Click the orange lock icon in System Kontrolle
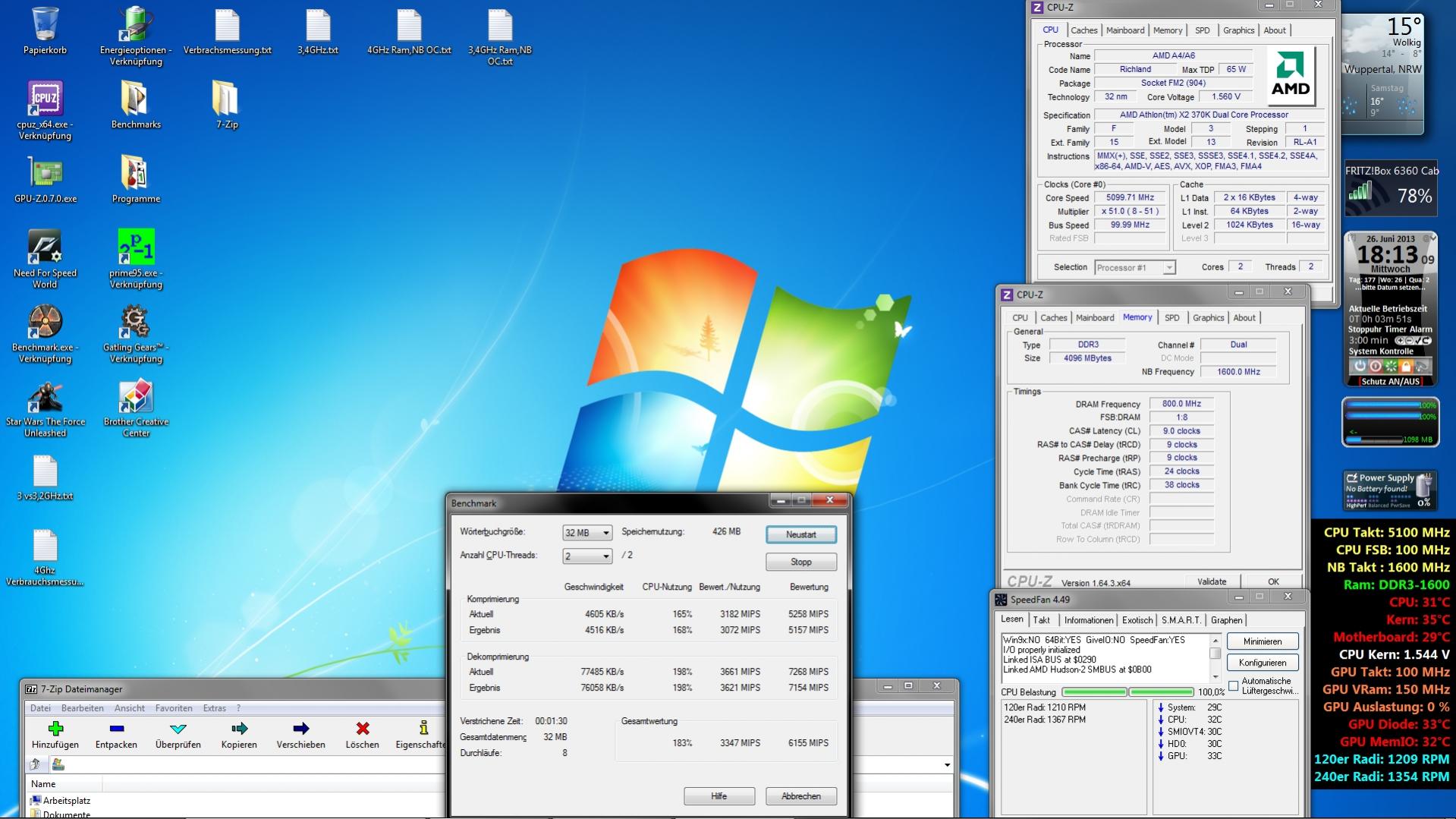Image resolution: width=1456 pixels, height=819 pixels. tap(1406, 366)
